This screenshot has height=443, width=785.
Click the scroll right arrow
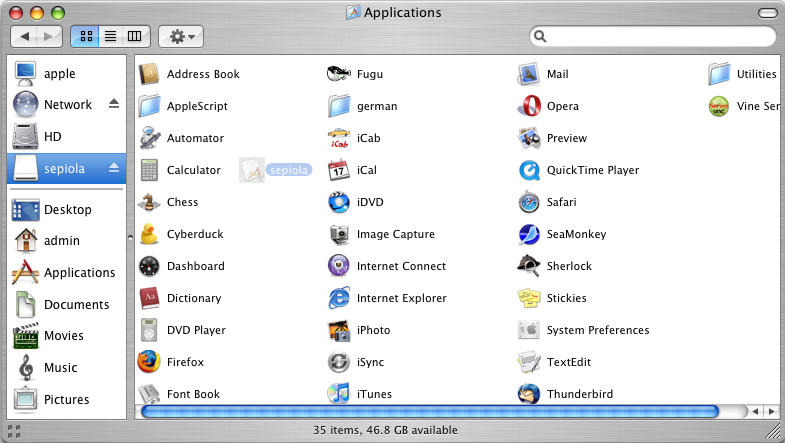point(771,411)
